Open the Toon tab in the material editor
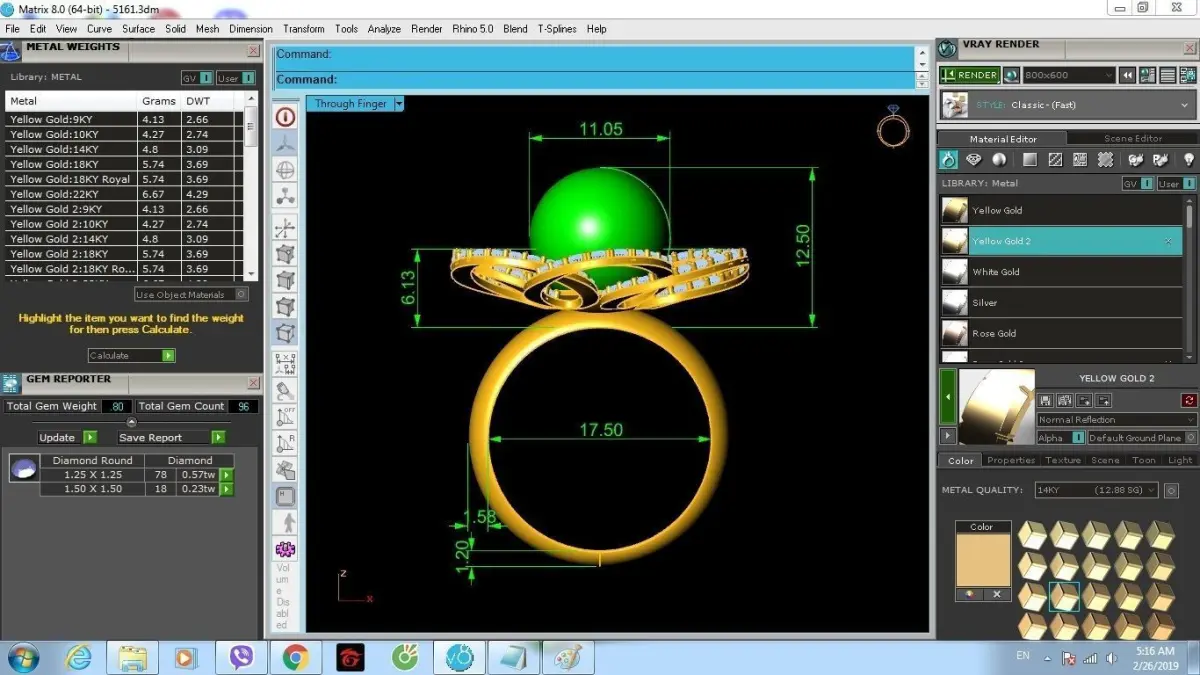 1144,460
